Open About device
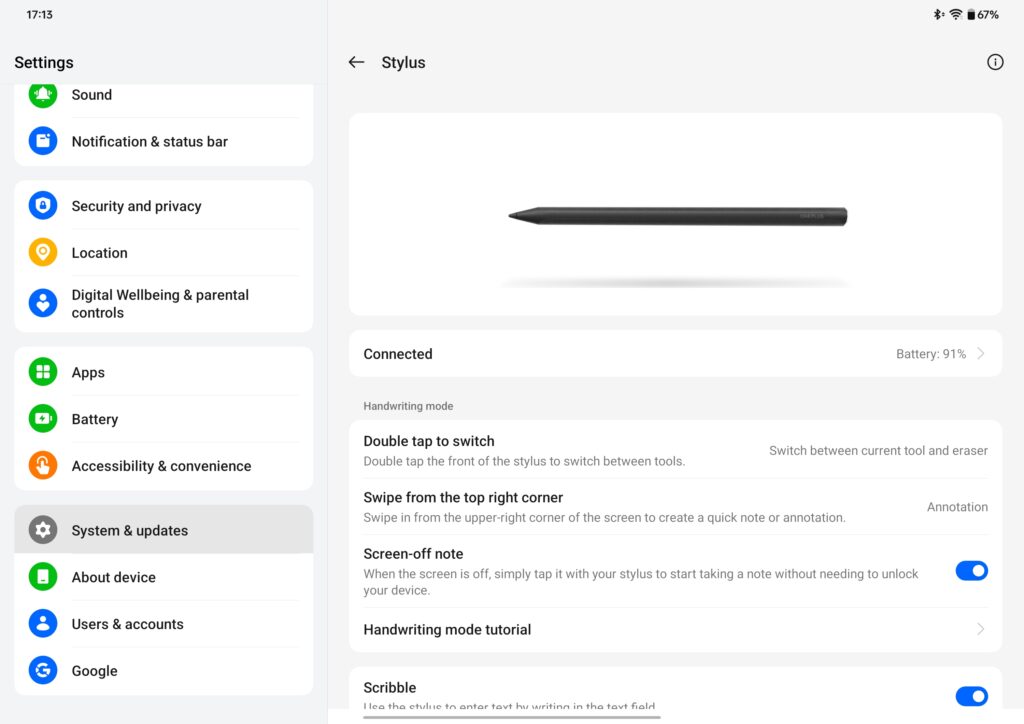 click(163, 576)
